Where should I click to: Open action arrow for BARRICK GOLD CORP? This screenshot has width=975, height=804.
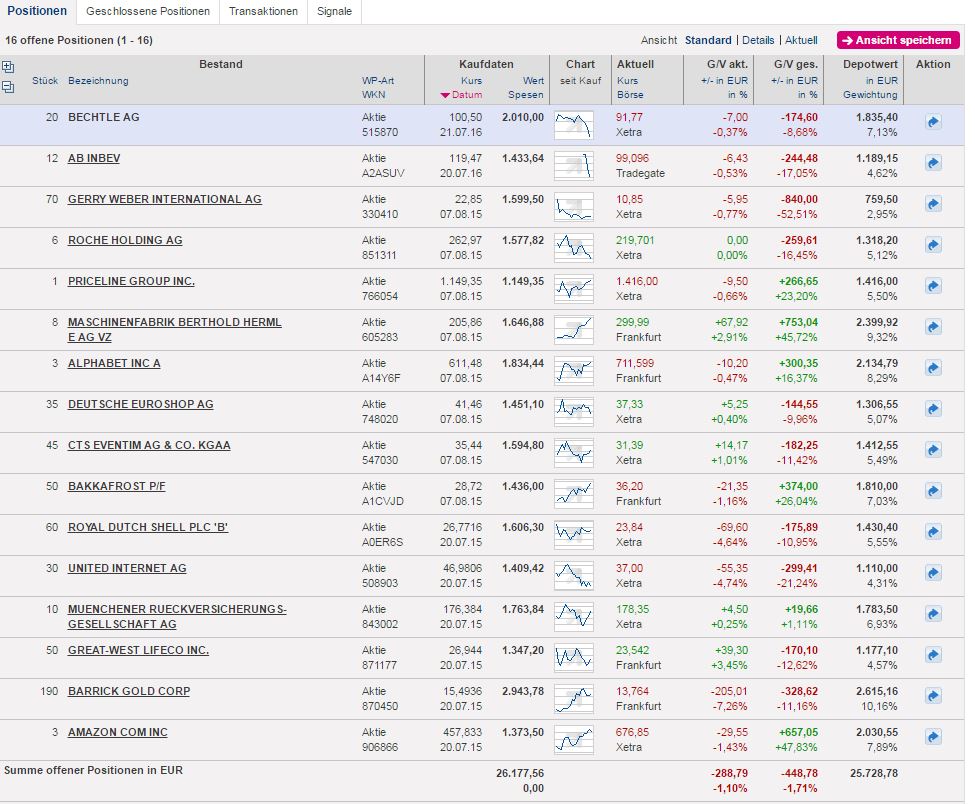933,696
